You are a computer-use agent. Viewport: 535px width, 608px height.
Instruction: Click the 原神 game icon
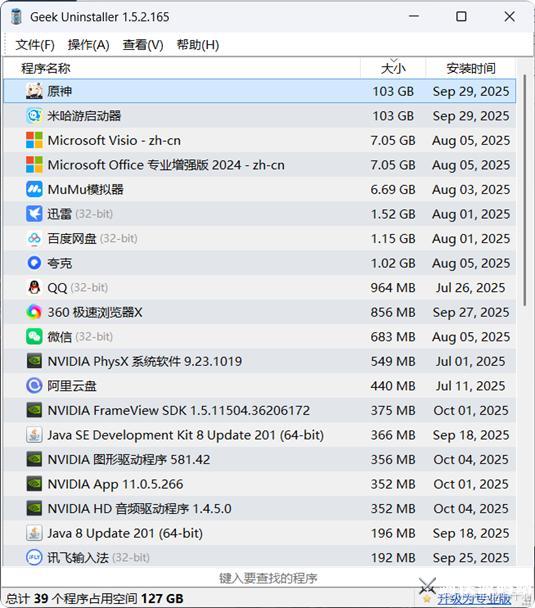34,91
